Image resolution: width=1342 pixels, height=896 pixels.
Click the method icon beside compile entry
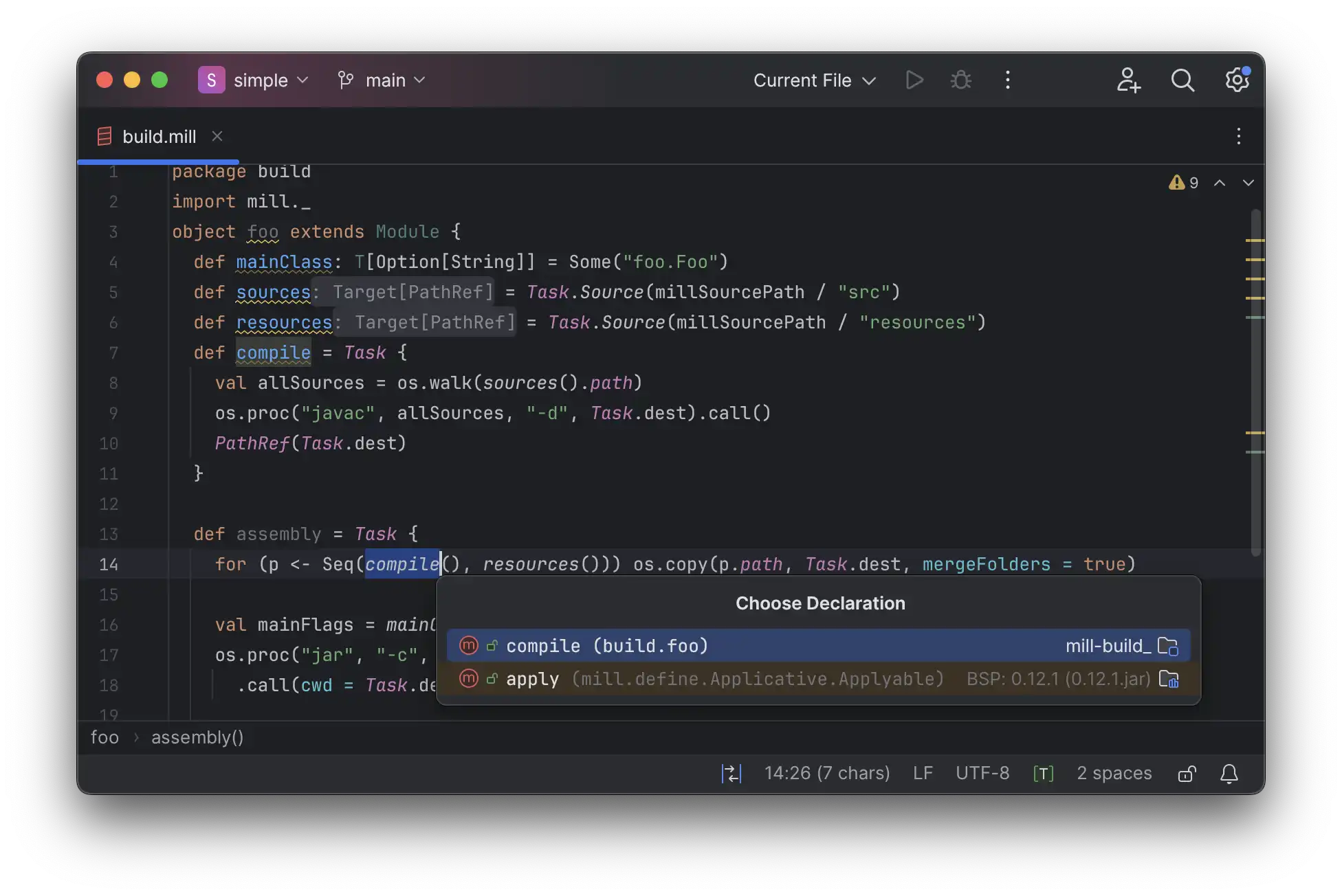tap(469, 646)
